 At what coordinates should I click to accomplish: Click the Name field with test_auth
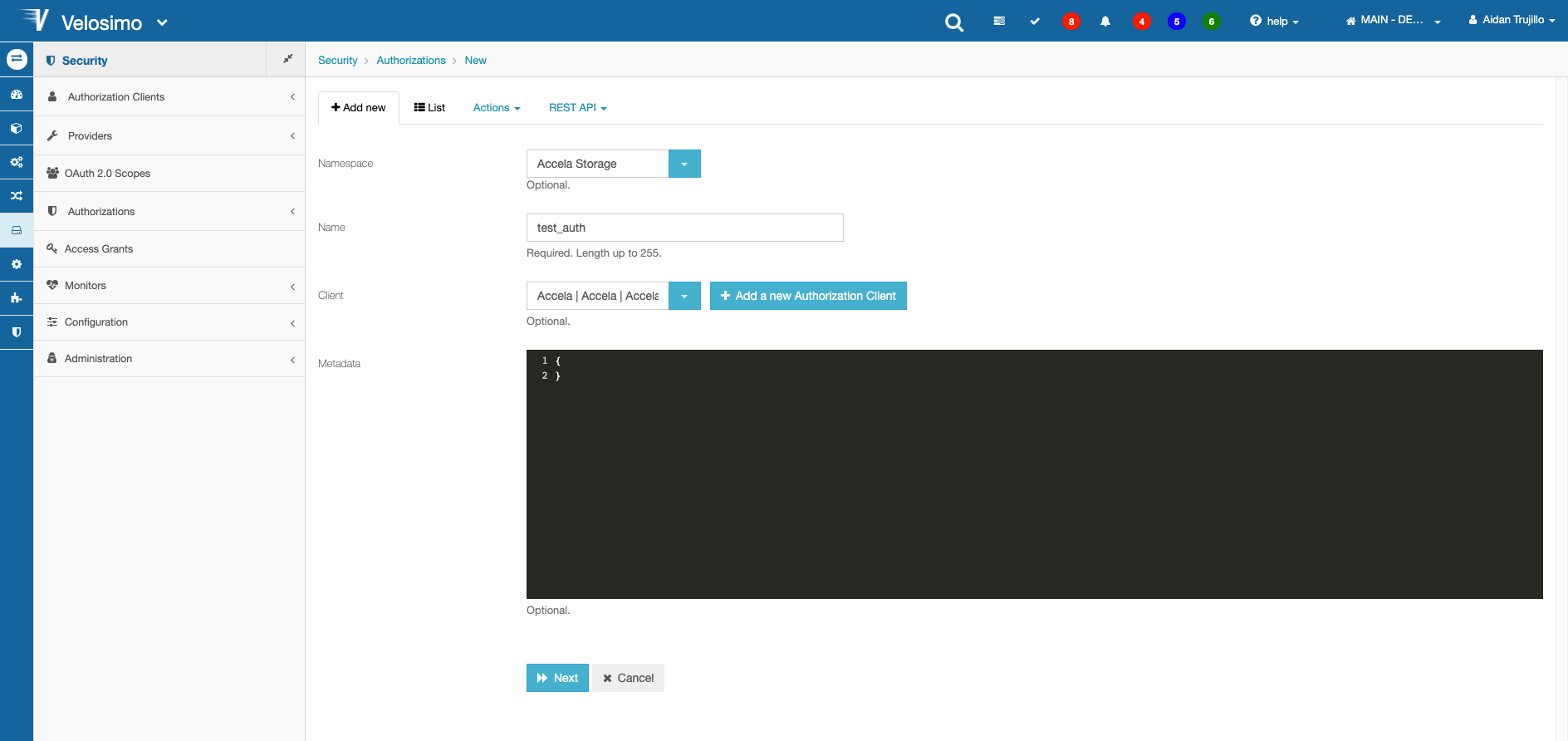(685, 228)
